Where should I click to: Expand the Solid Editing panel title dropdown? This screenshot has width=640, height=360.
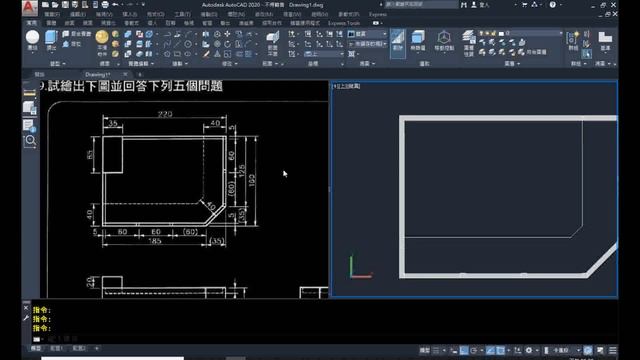click(x=141, y=64)
